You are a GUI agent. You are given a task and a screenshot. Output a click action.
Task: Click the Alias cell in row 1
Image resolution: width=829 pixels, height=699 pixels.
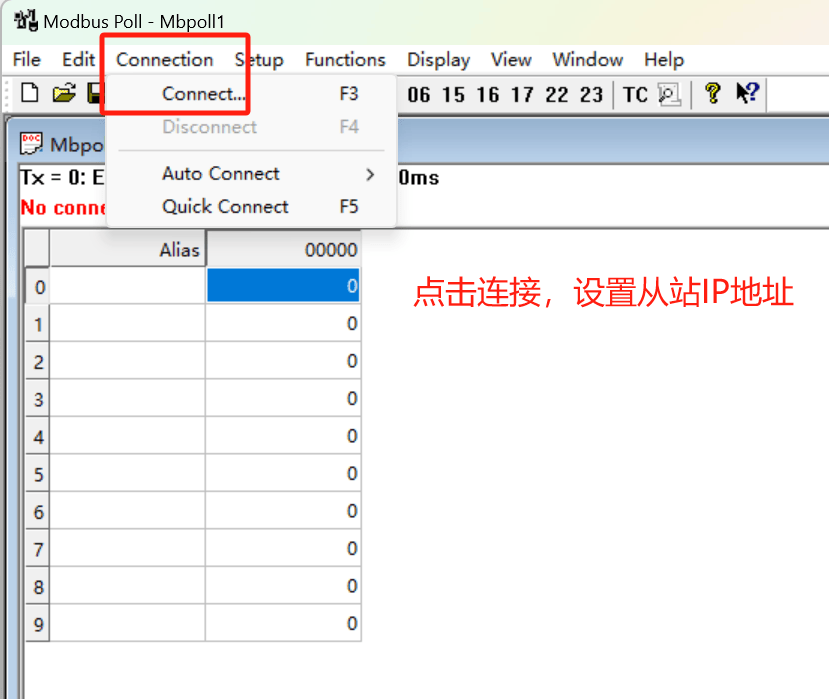[x=127, y=323]
